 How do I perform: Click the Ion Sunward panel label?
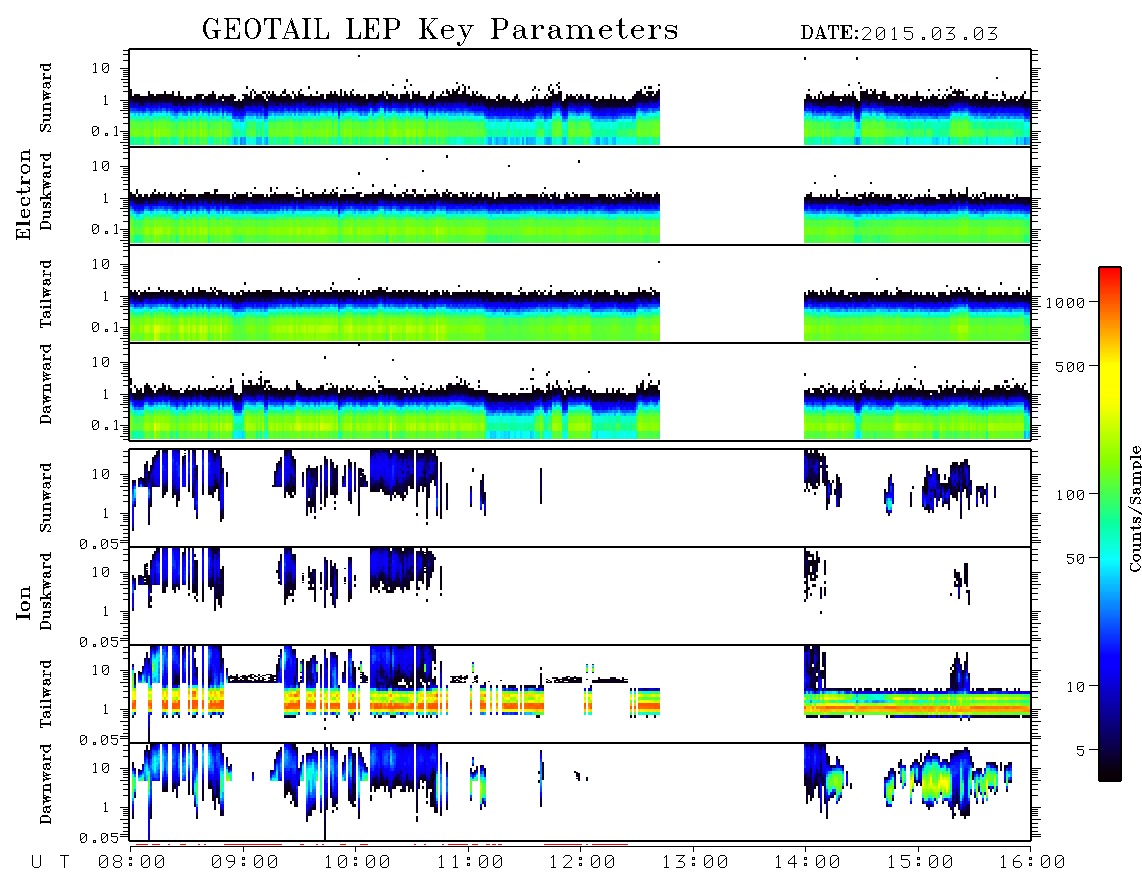point(46,498)
